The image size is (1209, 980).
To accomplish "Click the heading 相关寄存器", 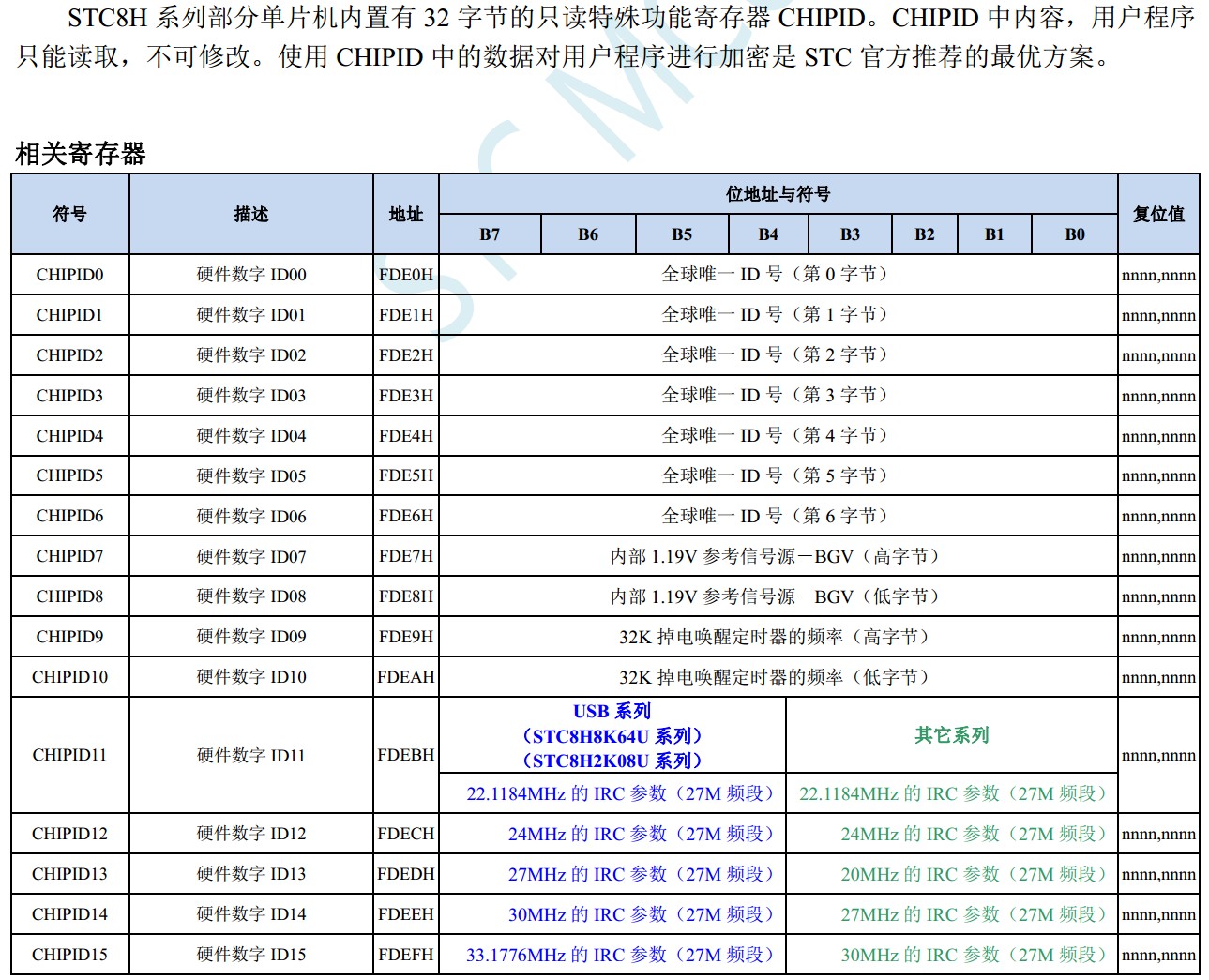I will tap(81, 154).
